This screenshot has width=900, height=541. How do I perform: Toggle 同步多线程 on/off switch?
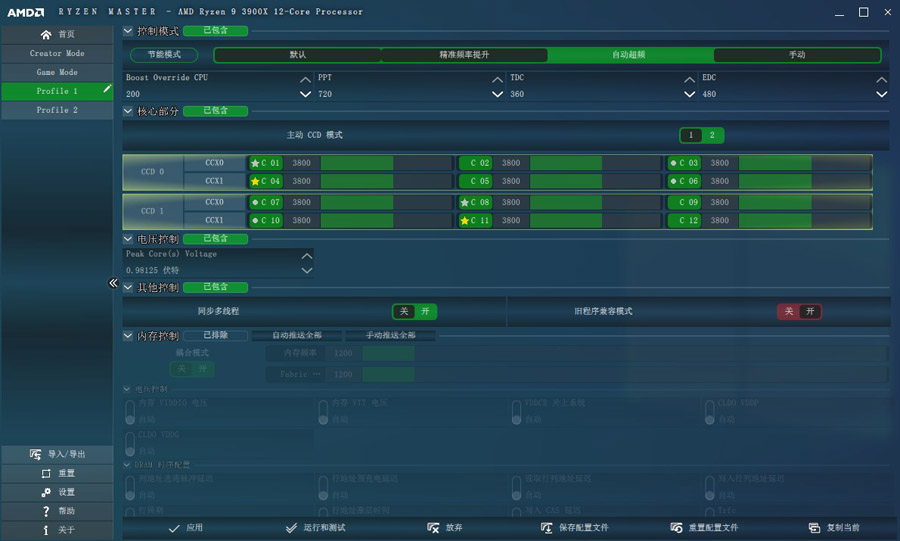(414, 311)
